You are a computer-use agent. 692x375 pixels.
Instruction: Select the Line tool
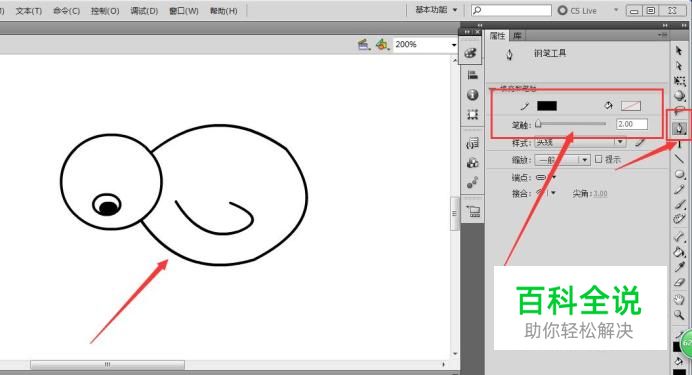679,159
